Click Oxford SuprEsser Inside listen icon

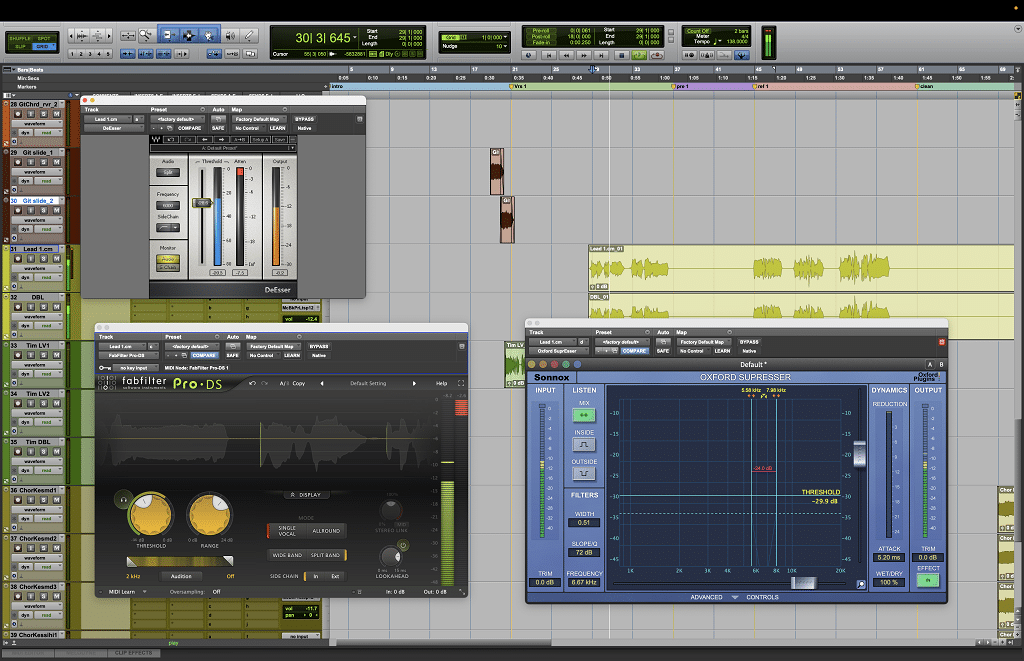pyautogui.click(x=584, y=444)
